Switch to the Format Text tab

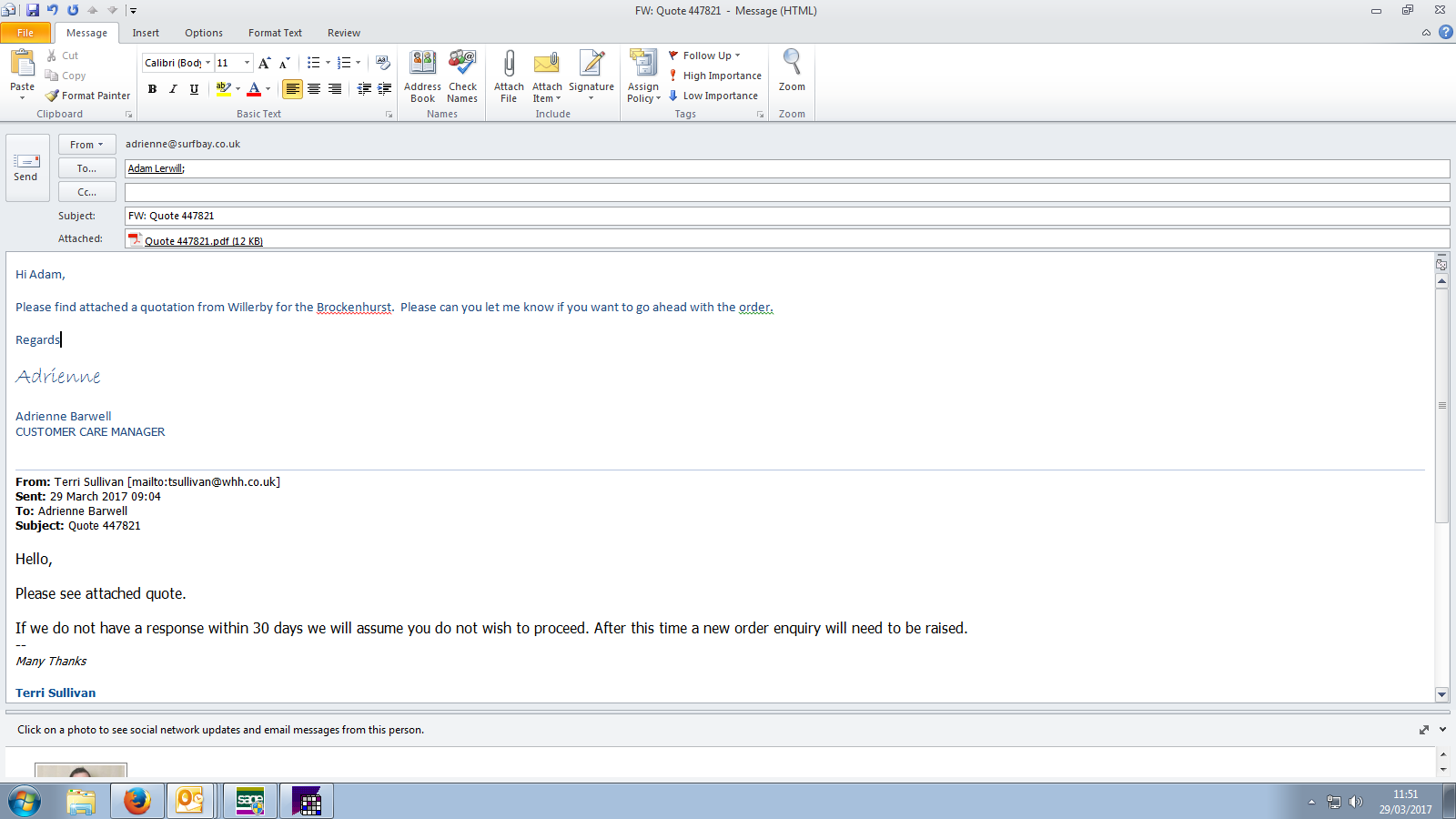coord(275,33)
